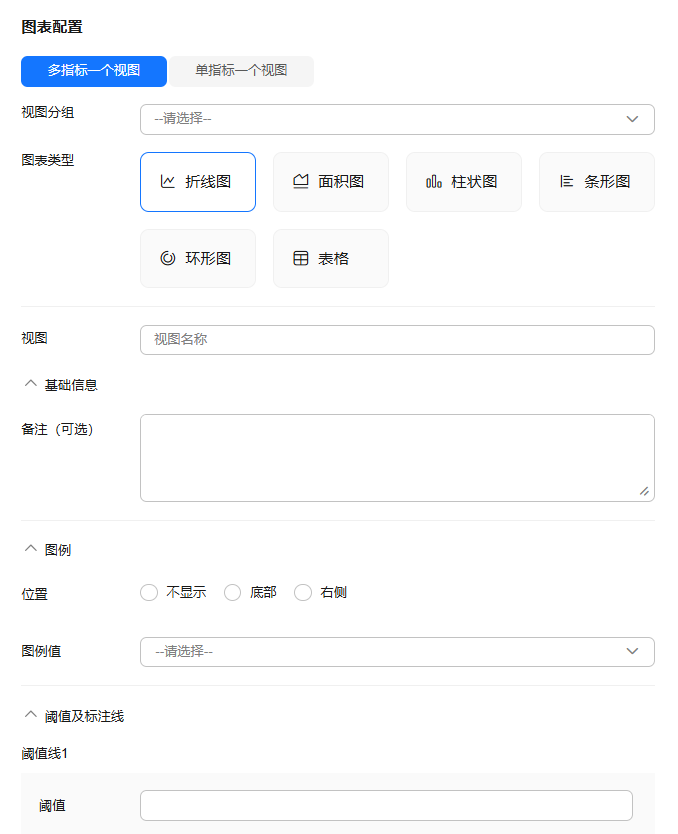Open the 视图分组 select box

pyautogui.click(x=380, y=119)
